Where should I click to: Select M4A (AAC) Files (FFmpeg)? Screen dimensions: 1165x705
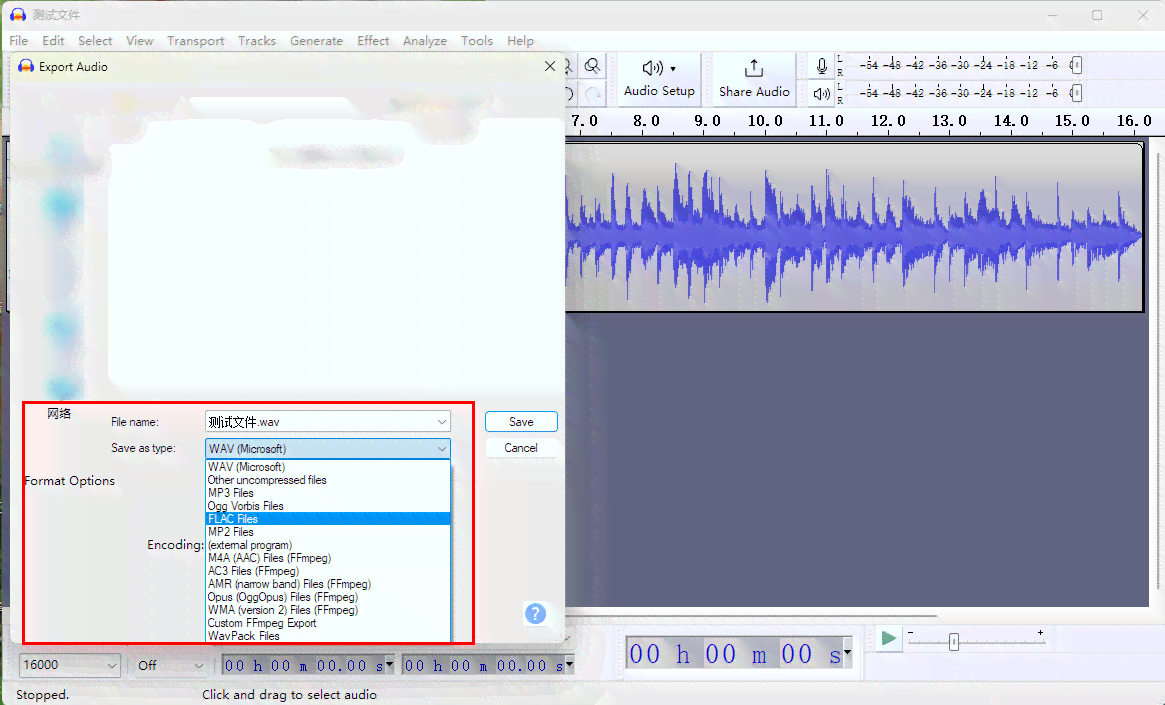point(328,558)
